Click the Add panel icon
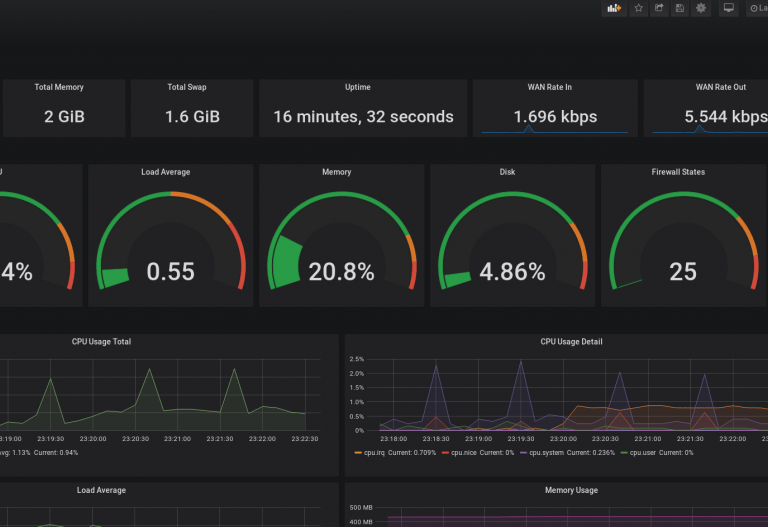The image size is (768, 527). coord(614,8)
